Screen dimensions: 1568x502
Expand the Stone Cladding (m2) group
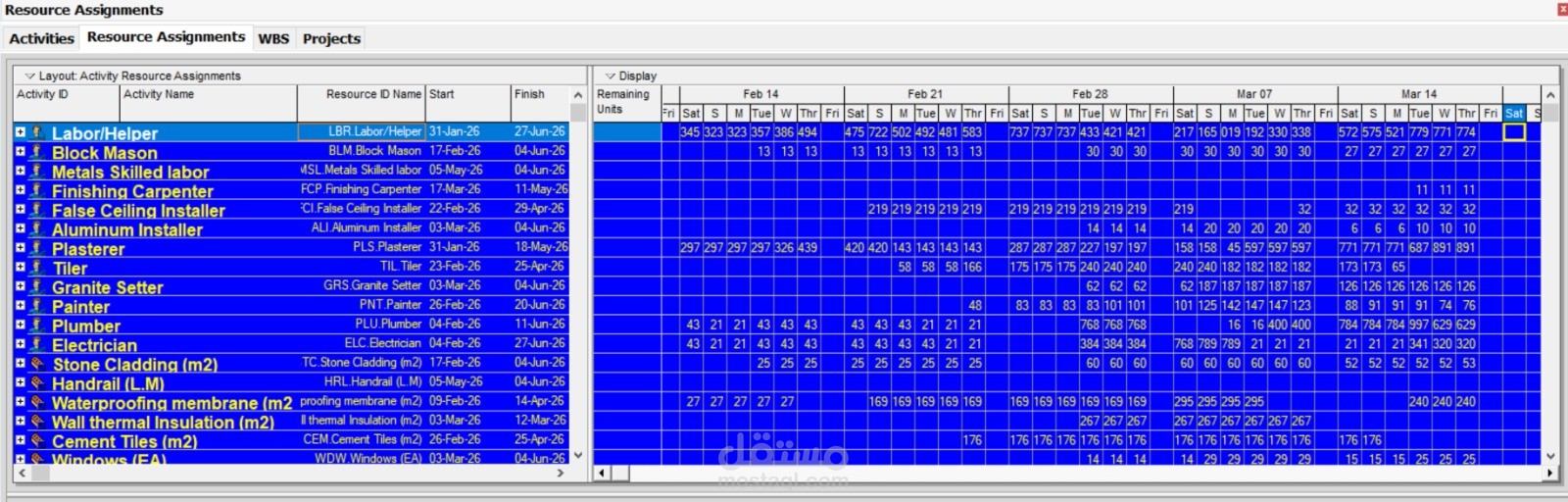[20, 363]
